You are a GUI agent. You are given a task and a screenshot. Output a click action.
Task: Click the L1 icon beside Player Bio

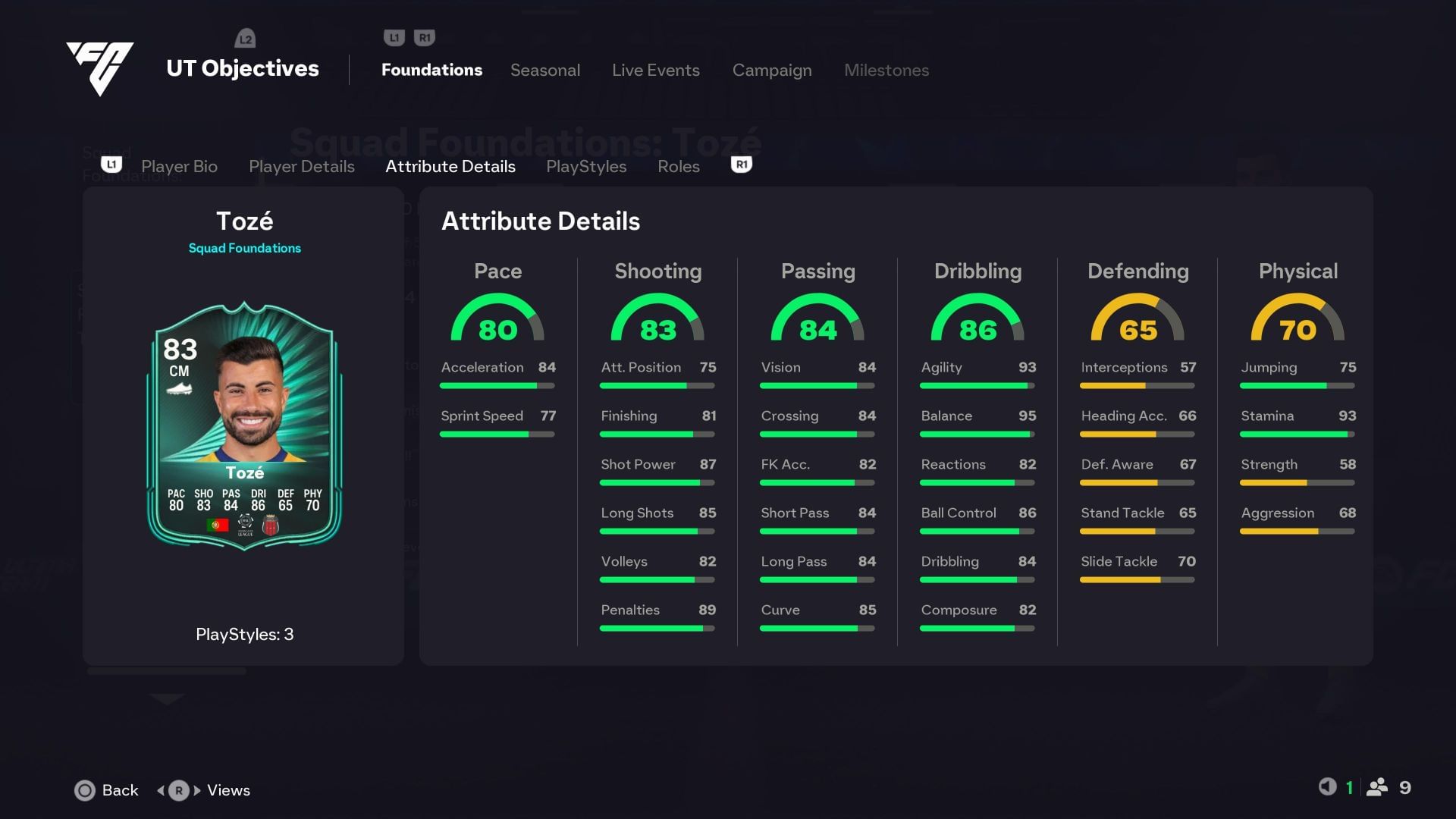point(111,165)
